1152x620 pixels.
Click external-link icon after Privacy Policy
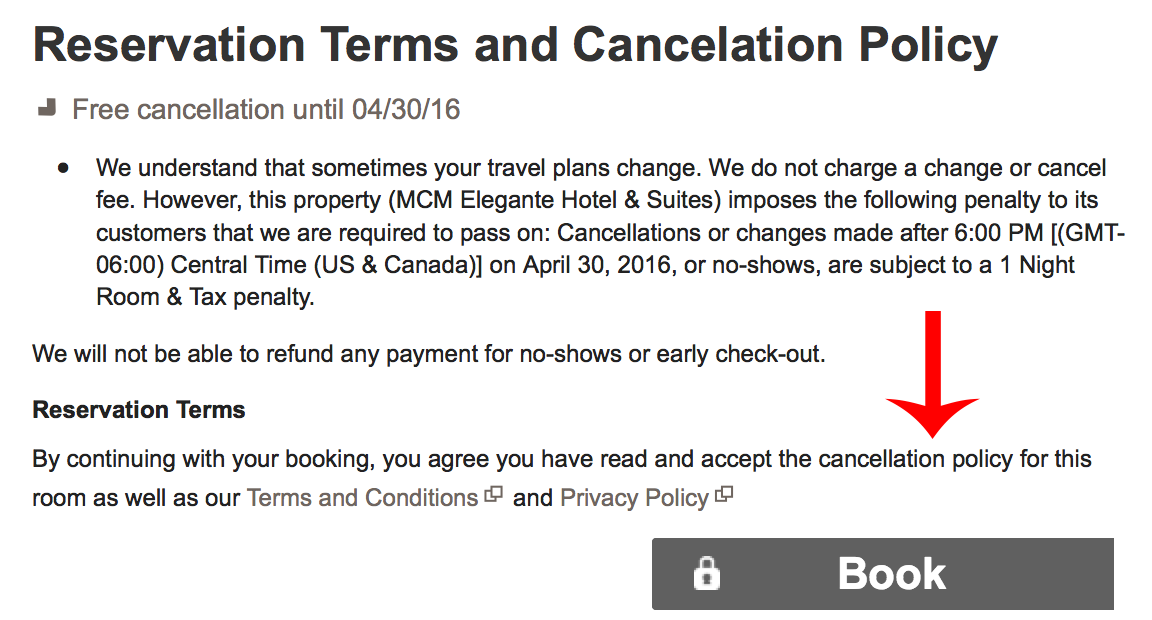(724, 495)
